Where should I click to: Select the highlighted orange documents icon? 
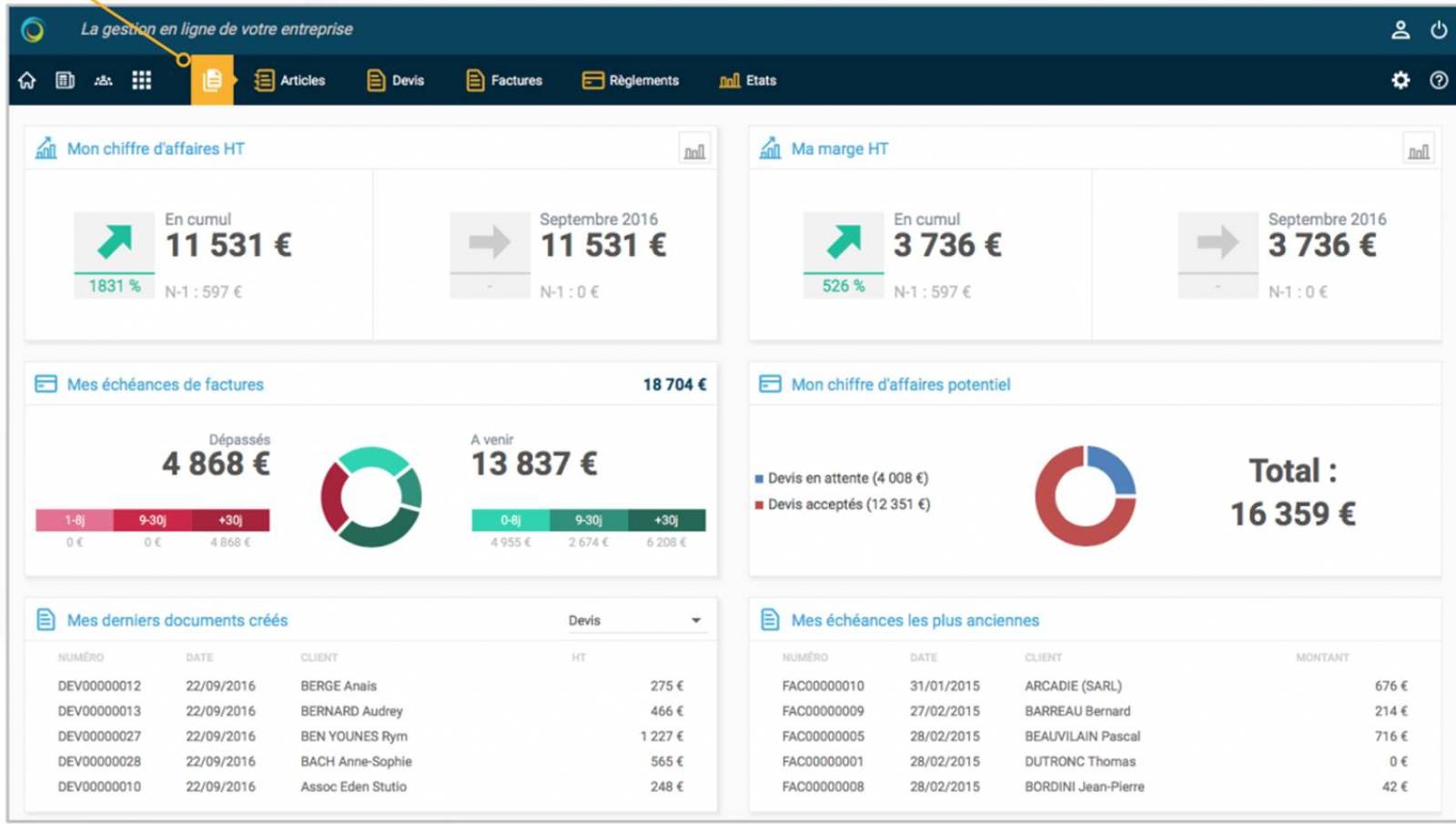(212, 80)
